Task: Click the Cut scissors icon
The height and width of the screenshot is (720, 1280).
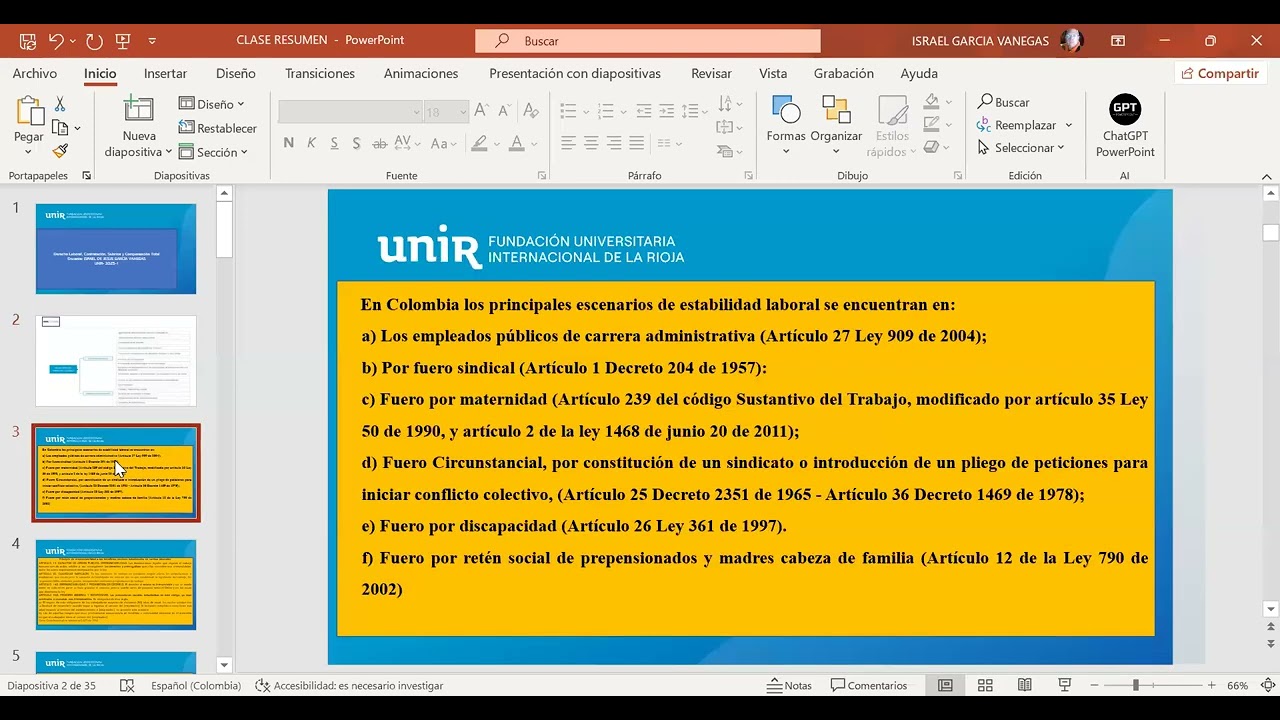Action: 60,104
